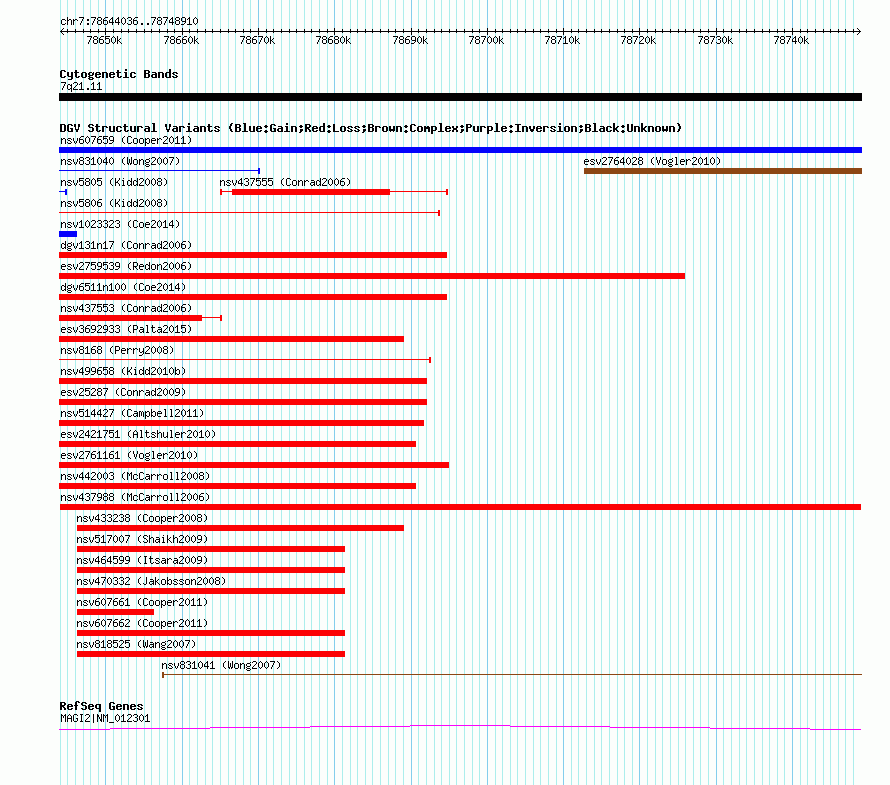The image size is (890, 785).
Task: Open nsv517007 (Shaikh2009) variant
Action: click(142, 539)
